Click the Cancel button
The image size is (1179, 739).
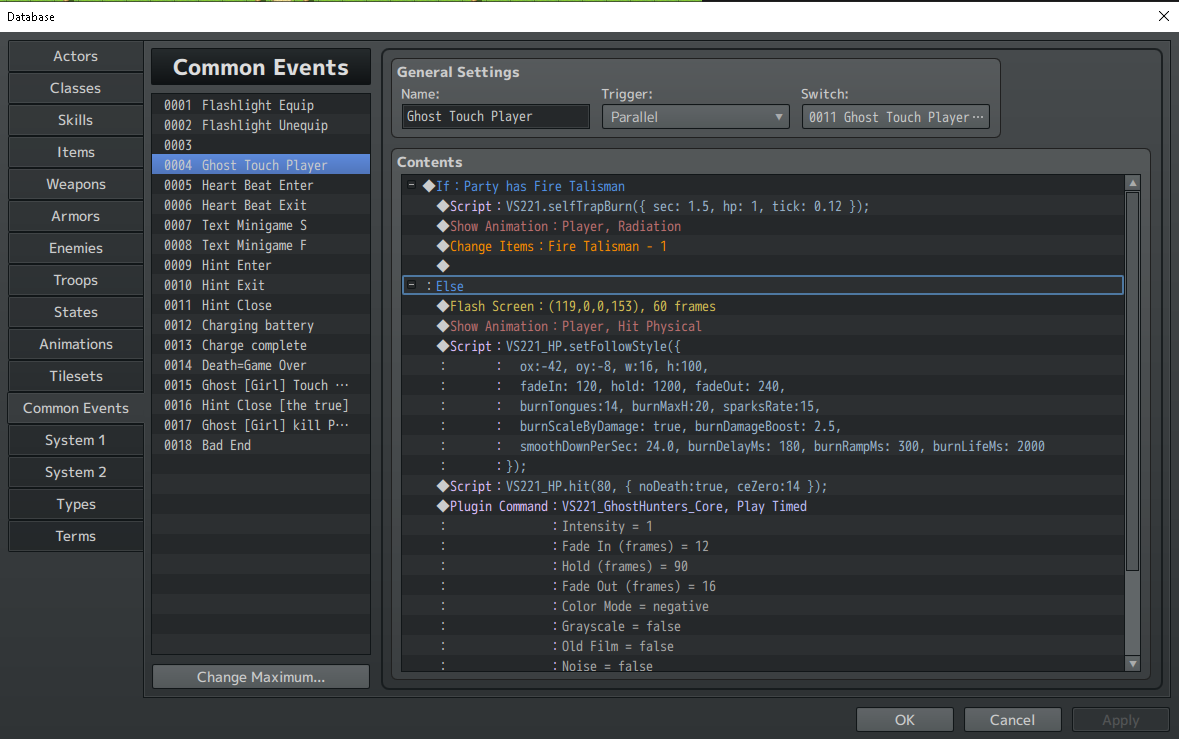pos(1012,720)
